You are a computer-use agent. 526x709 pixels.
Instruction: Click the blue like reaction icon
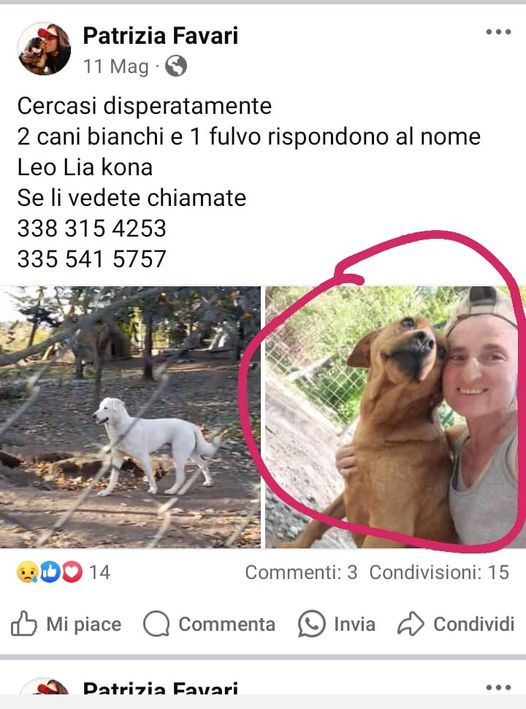(x=50, y=572)
